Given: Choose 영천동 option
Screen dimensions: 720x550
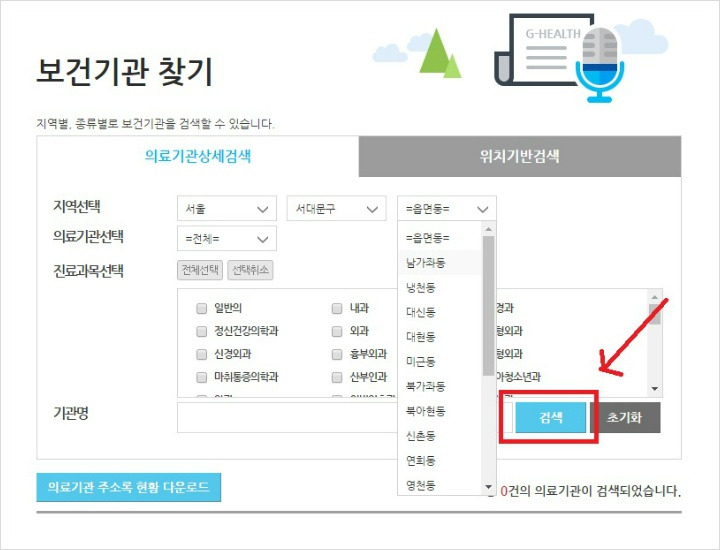Looking at the screenshot, I should coord(440,484).
